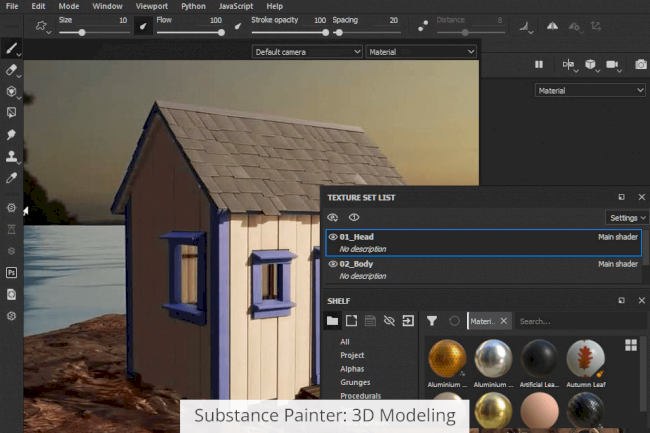Open the Edit menu
The image size is (650, 433).
click(38, 6)
